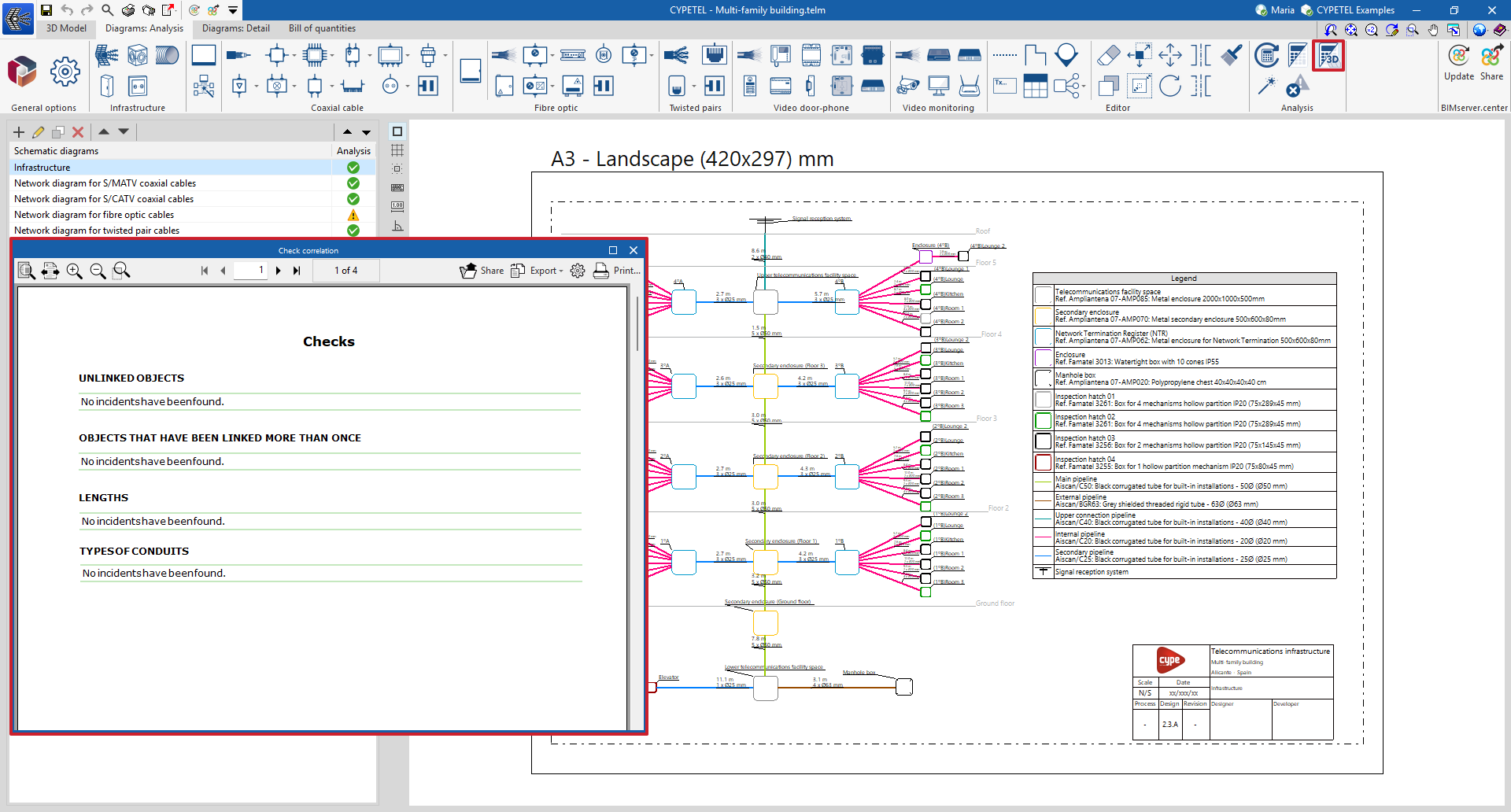Select the Eraser tool in Editor group
Image resolution: width=1511 pixels, height=812 pixels.
point(1108,56)
